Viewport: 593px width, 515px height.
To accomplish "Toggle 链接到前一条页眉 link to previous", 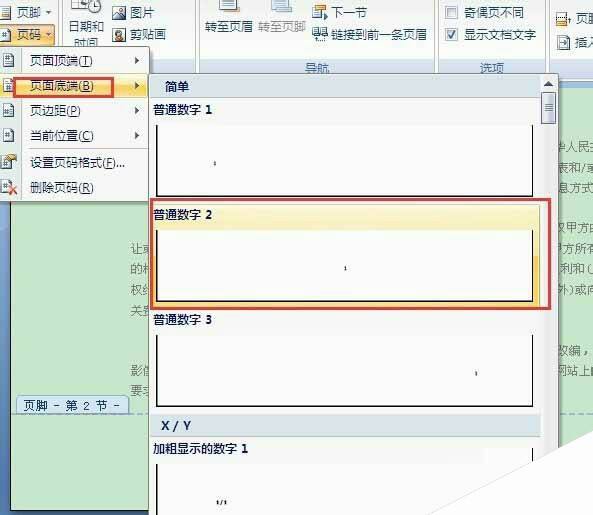I will 369,34.
